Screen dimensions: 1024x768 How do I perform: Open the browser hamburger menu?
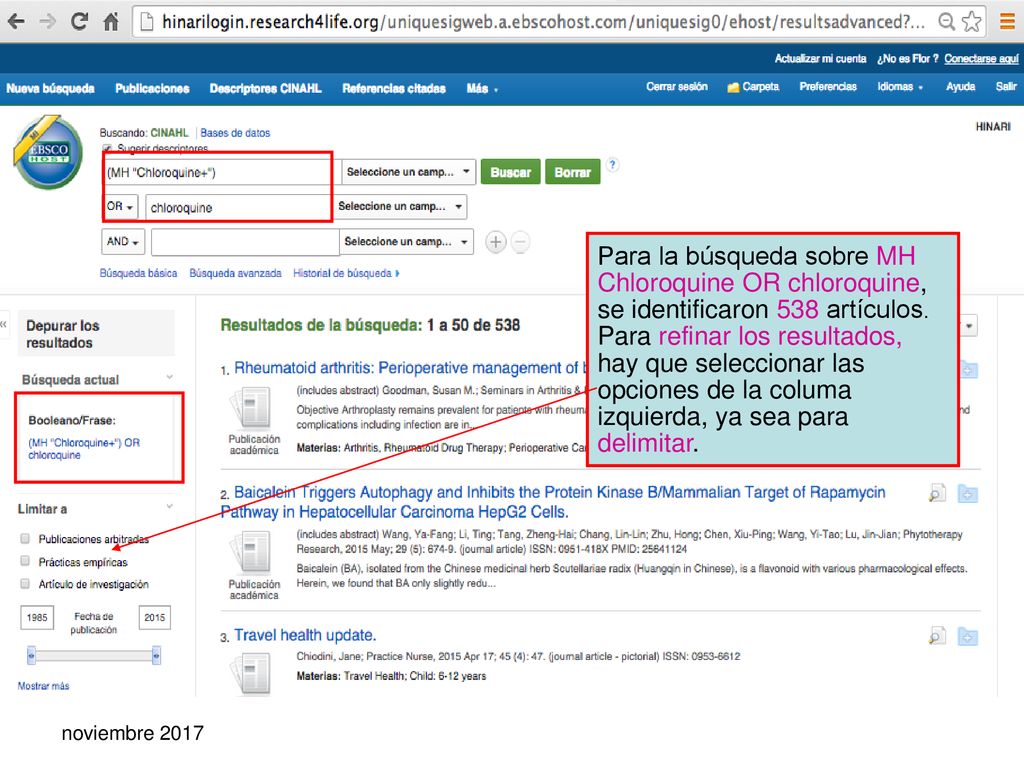point(1008,22)
